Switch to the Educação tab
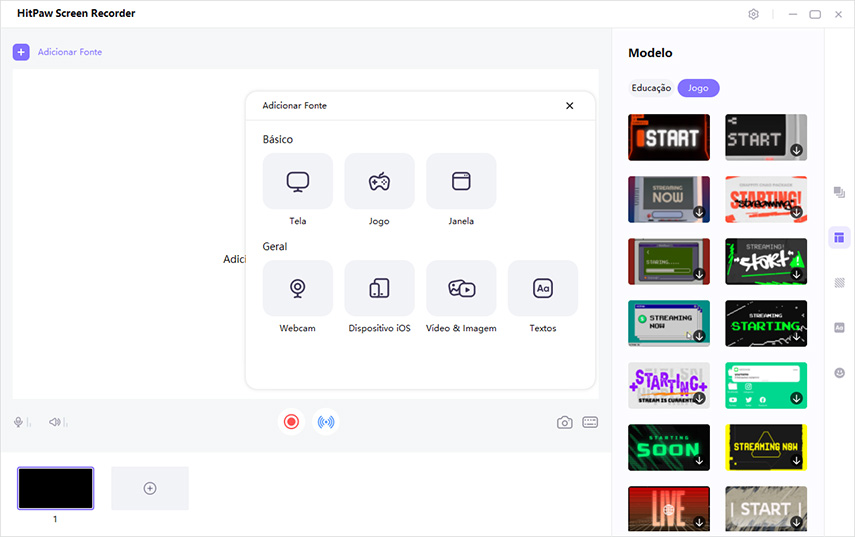855x537 pixels. pyautogui.click(x=651, y=88)
